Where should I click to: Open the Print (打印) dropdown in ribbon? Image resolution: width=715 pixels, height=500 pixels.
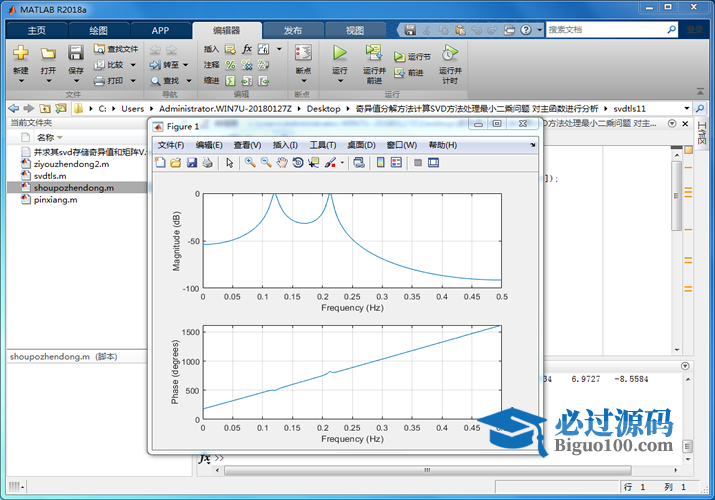tap(131, 81)
